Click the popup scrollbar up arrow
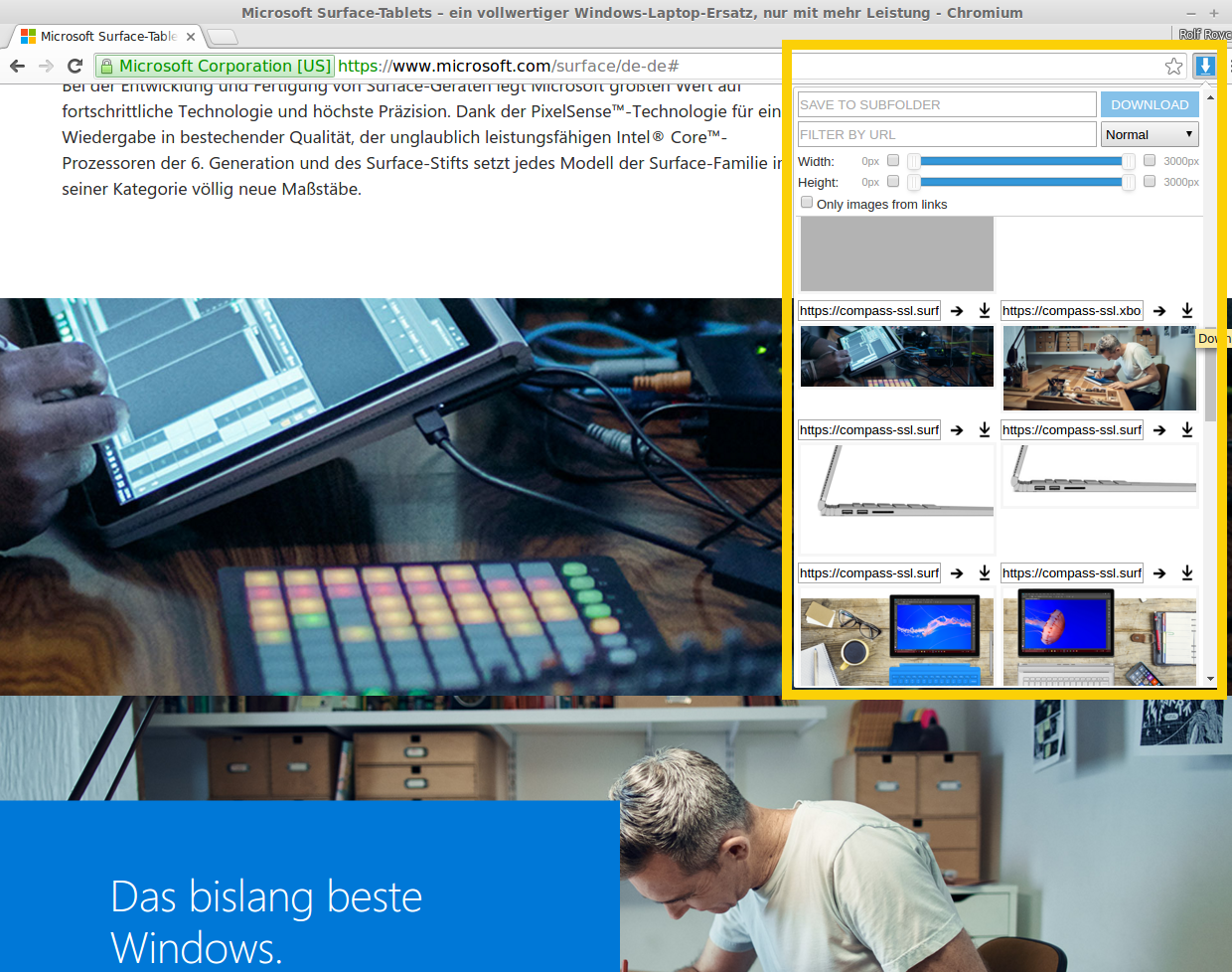Image resolution: width=1232 pixels, height=972 pixels. pos(1210,97)
